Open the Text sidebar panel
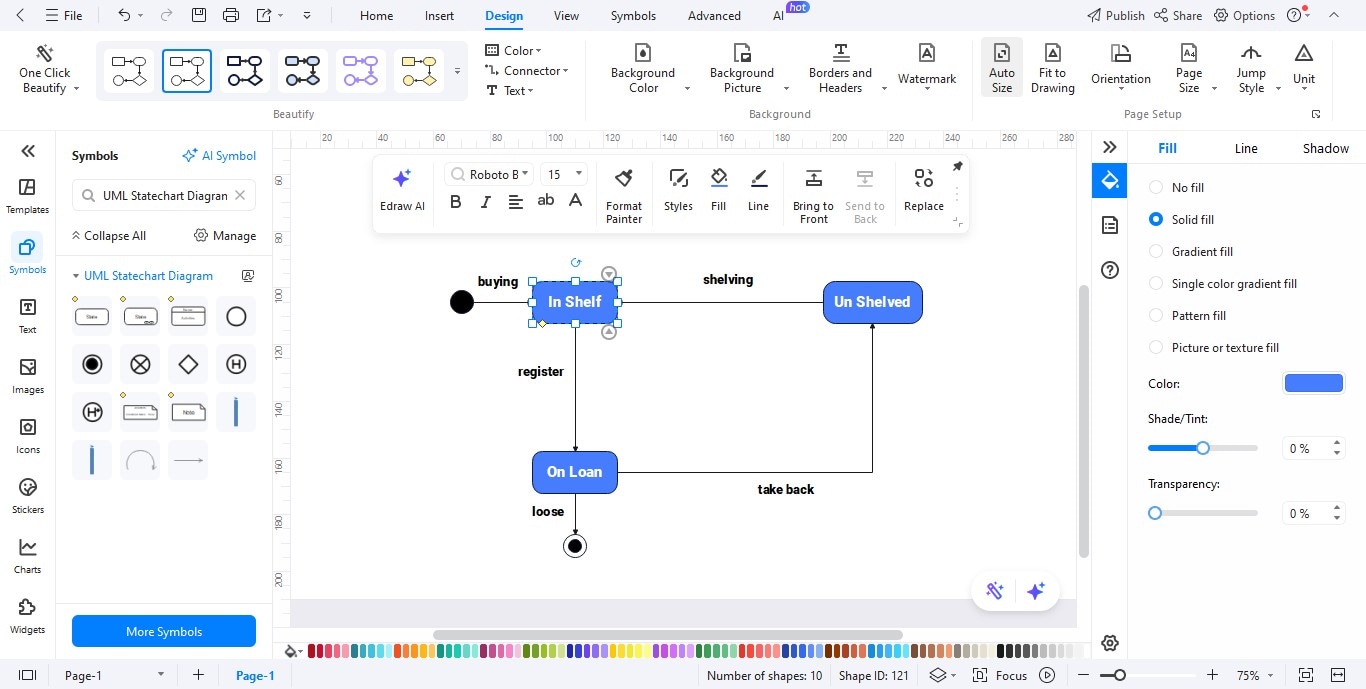The width and height of the screenshot is (1366, 689). 27,316
